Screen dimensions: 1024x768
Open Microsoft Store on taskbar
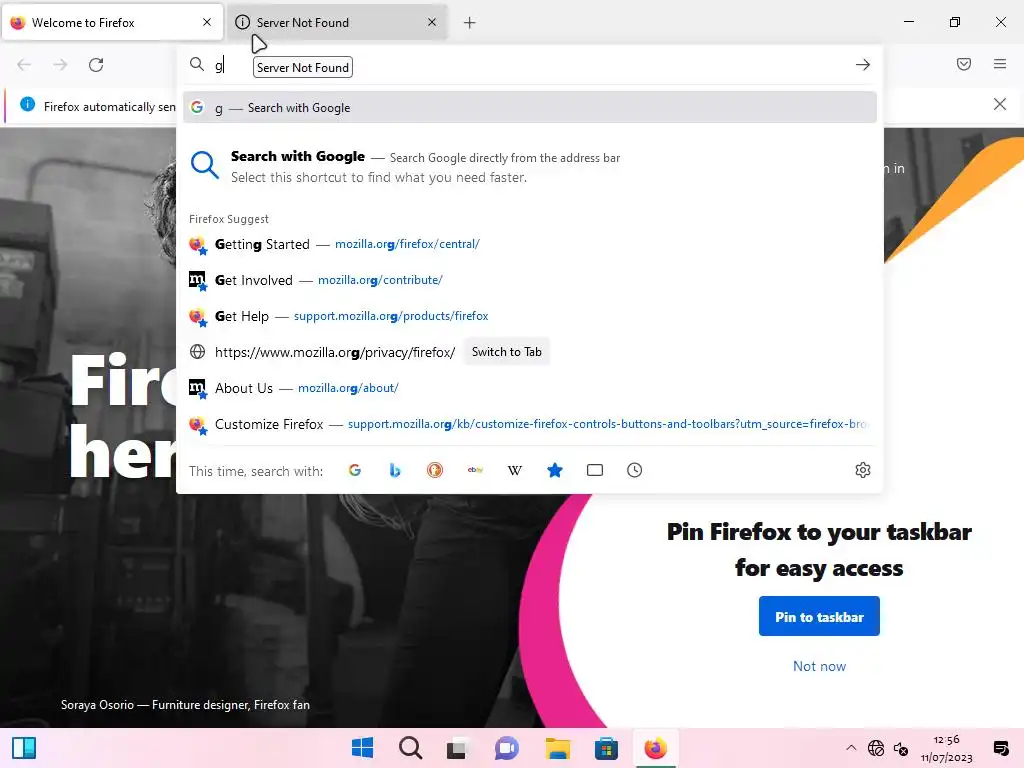point(606,748)
